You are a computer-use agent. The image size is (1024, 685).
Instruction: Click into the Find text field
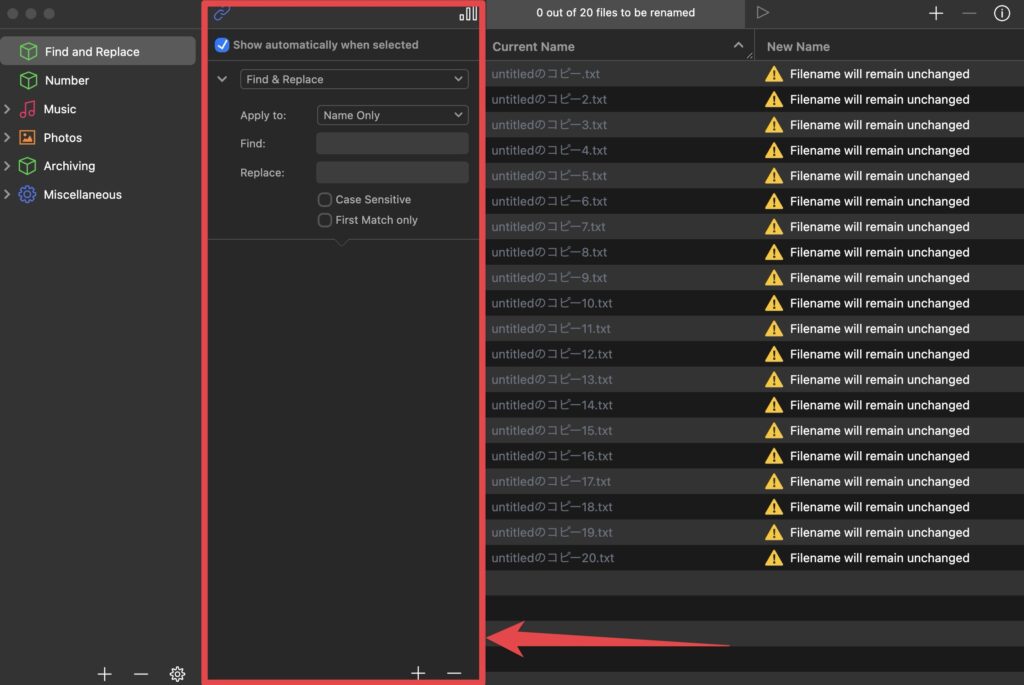(x=392, y=144)
